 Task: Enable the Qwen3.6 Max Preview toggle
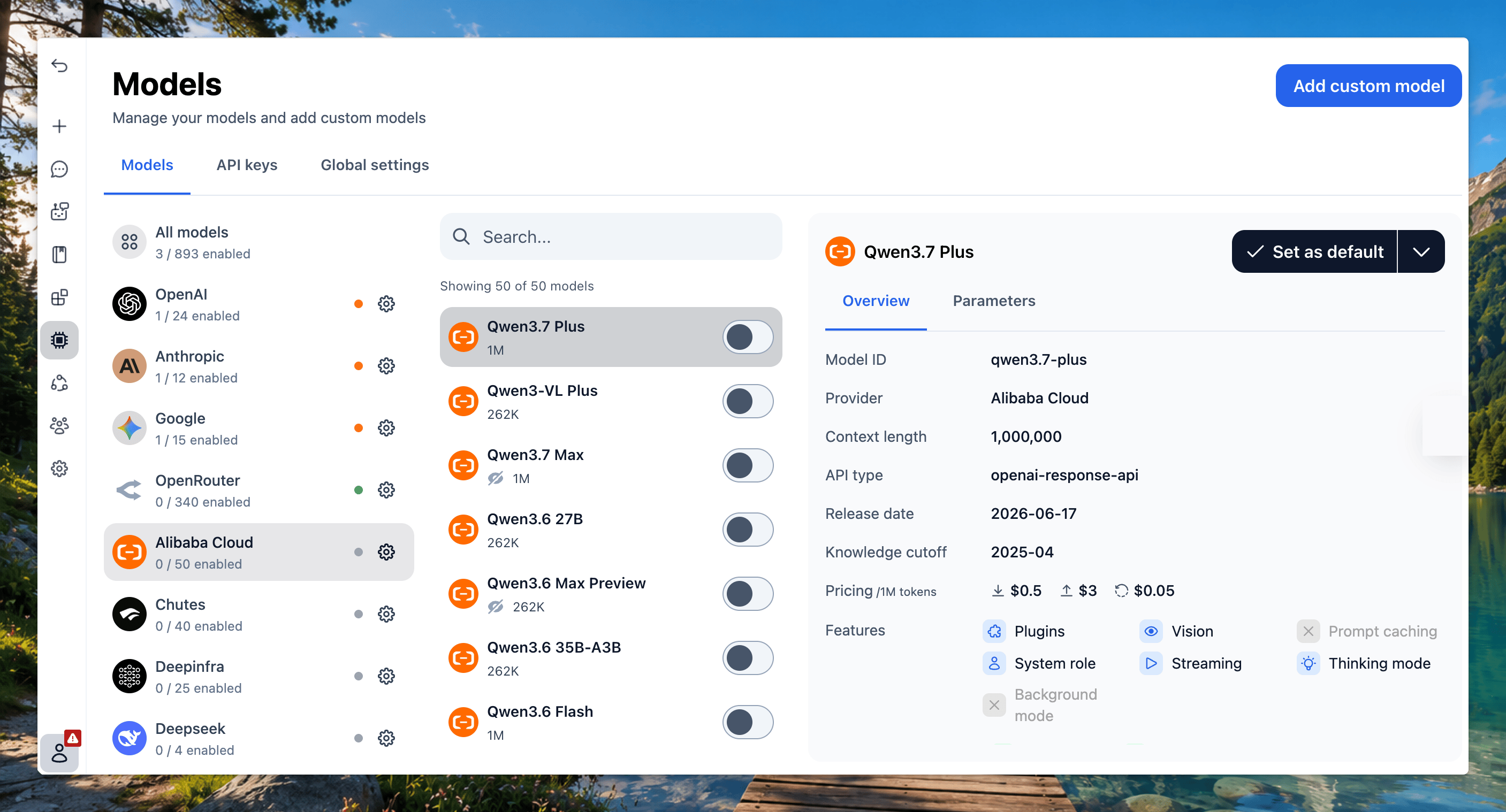click(x=748, y=594)
